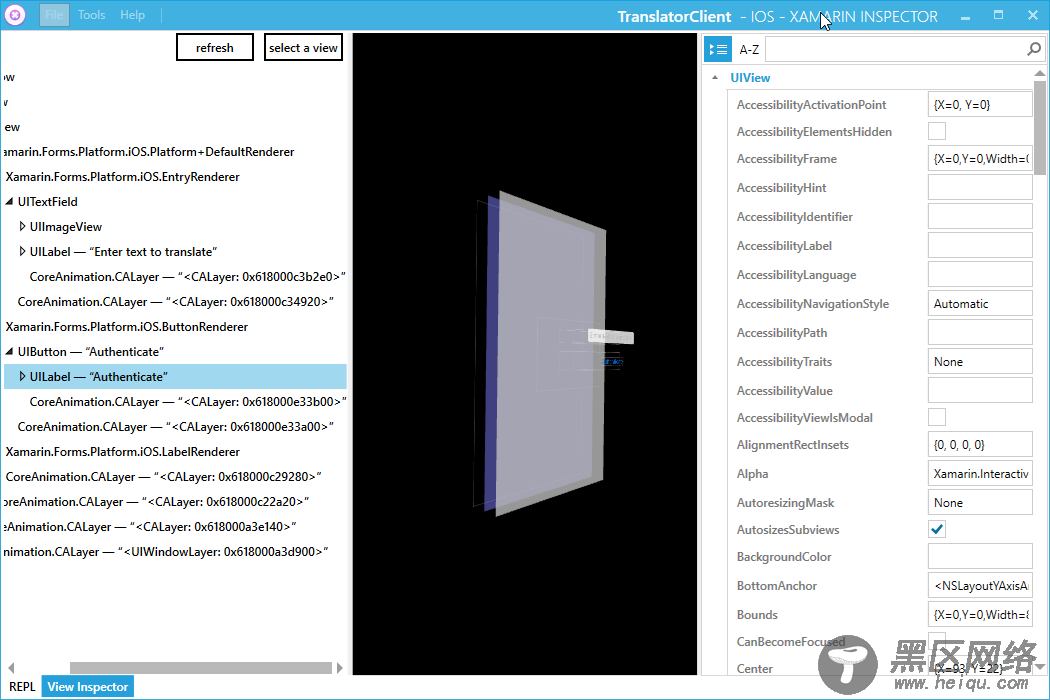
Task: Click the AccessibilityPath value field
Action: [980, 333]
